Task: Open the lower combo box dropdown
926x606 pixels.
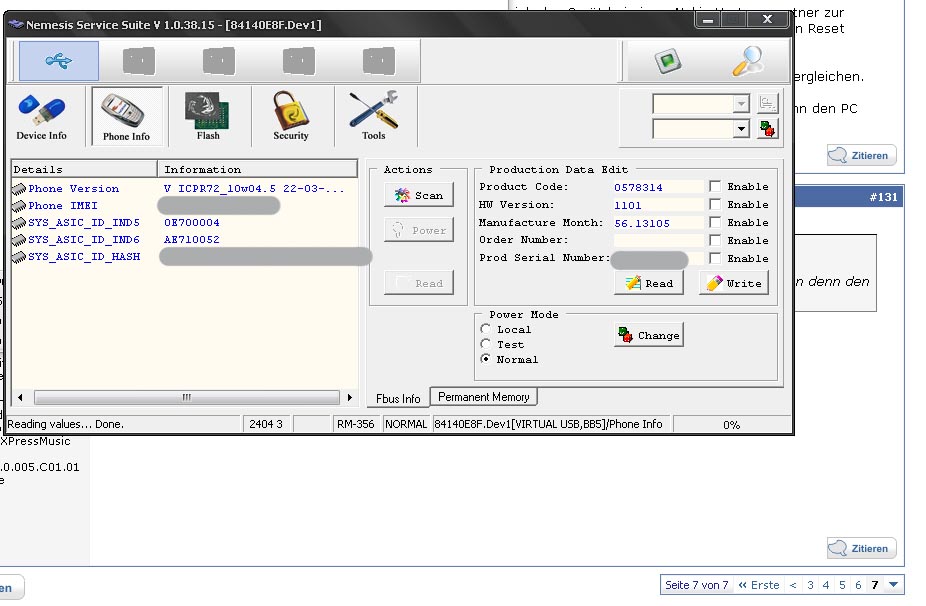Action: point(741,129)
